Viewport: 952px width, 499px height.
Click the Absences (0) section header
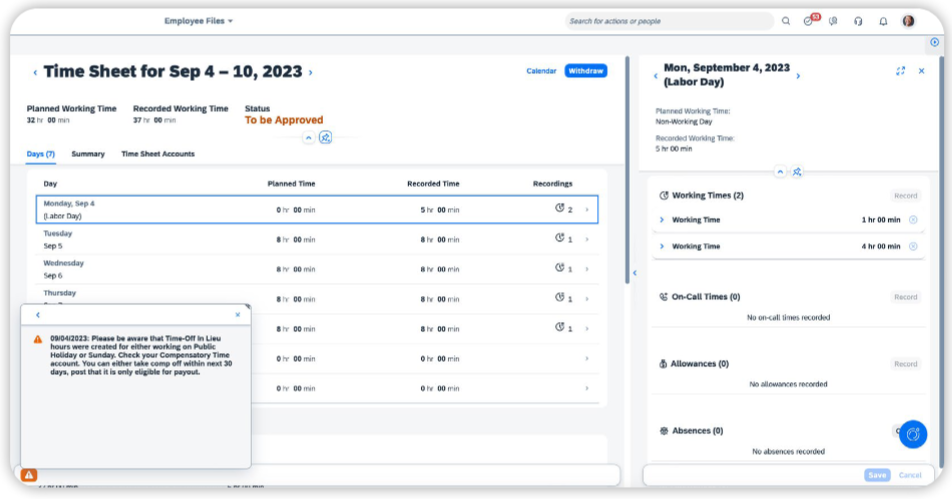pos(697,431)
